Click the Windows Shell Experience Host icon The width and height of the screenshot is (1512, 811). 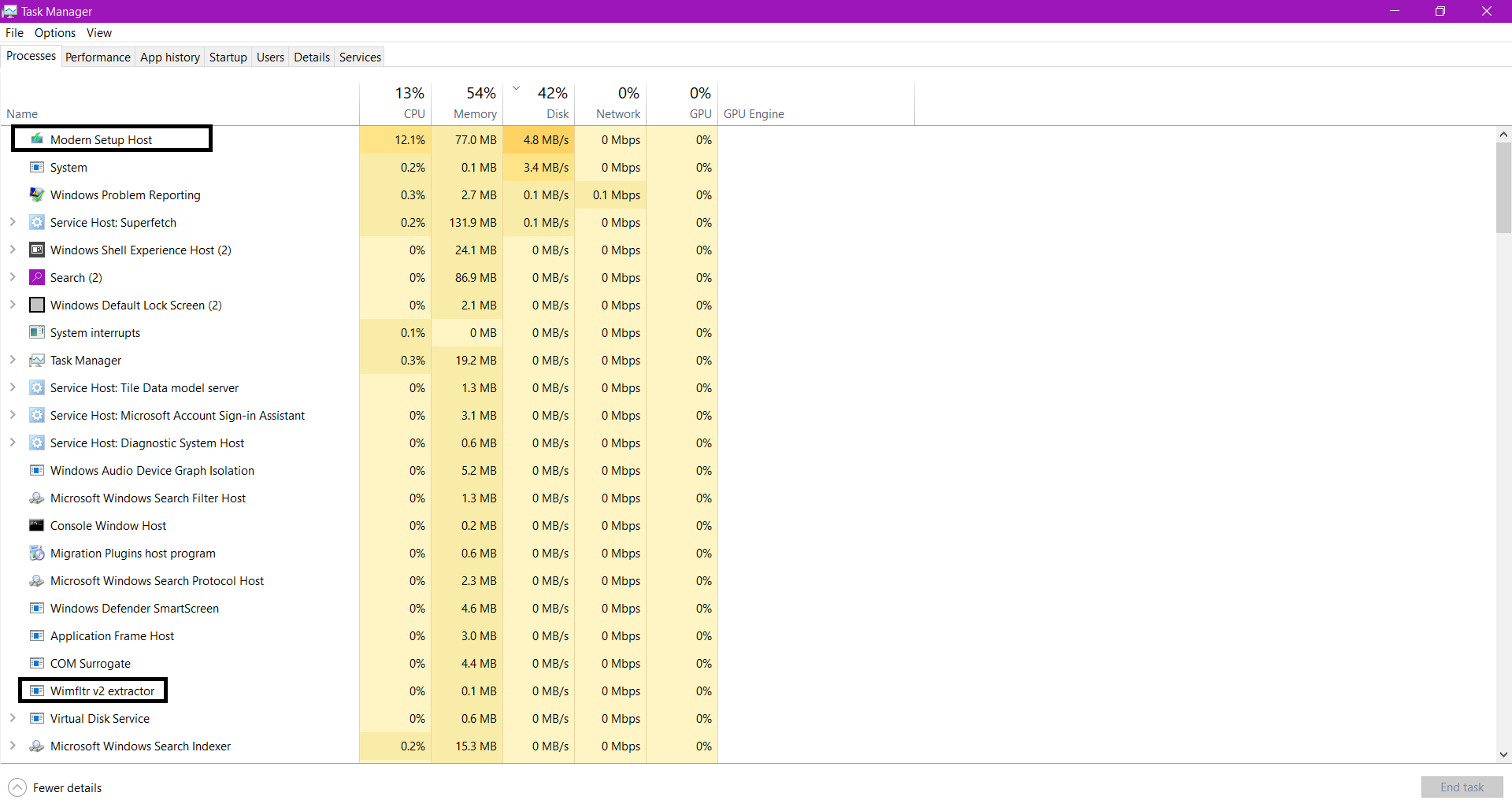(x=37, y=250)
